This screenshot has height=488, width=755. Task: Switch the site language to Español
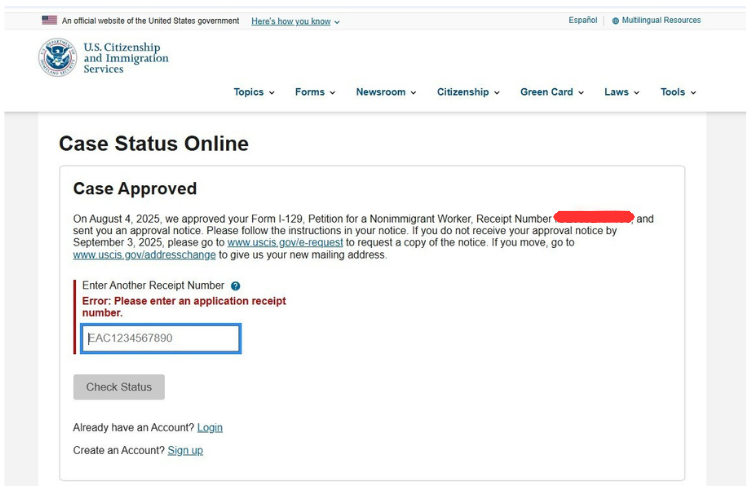pos(582,20)
